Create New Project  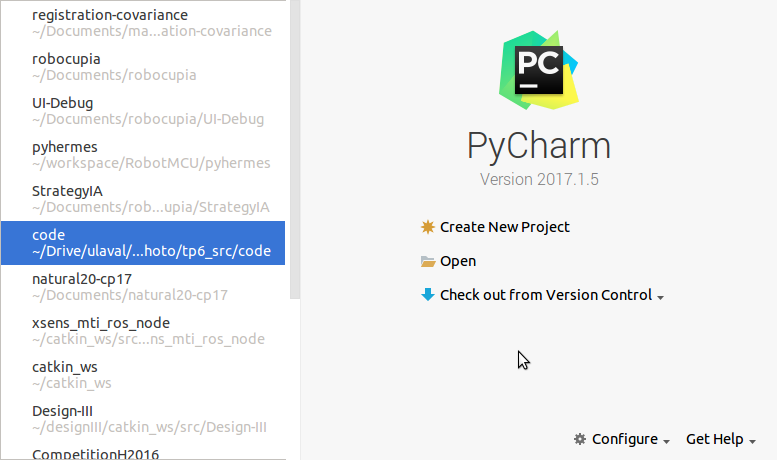505,227
